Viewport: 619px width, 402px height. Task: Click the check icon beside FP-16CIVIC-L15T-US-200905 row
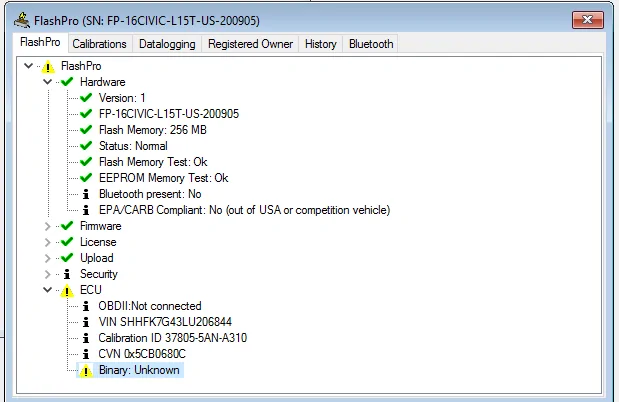coord(86,114)
